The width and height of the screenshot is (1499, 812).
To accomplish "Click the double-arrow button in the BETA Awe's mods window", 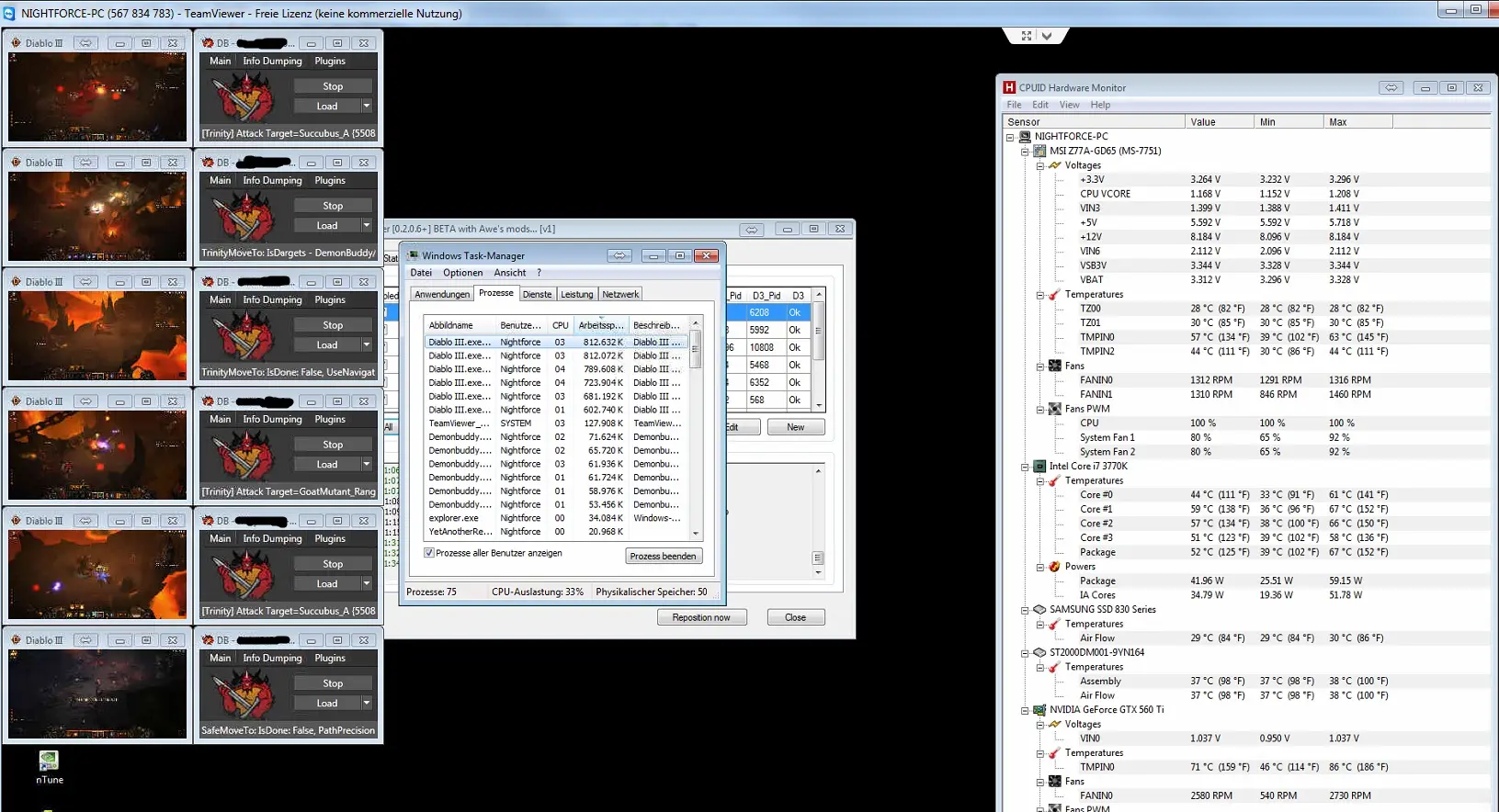I will coord(752,229).
